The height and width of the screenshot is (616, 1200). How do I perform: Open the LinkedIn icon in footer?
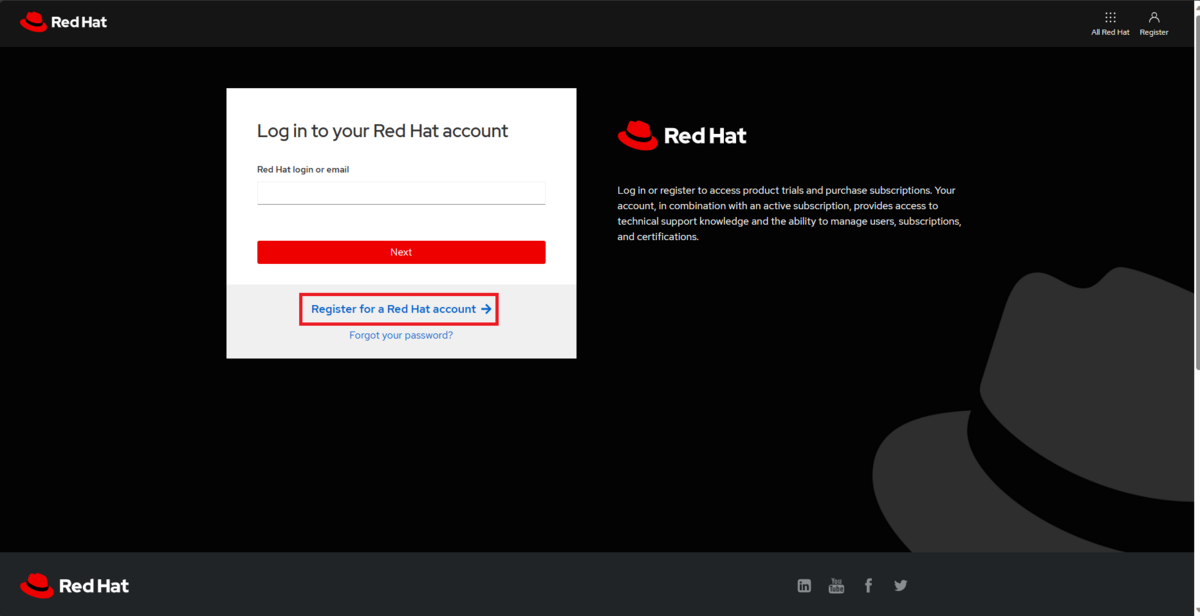(x=804, y=586)
